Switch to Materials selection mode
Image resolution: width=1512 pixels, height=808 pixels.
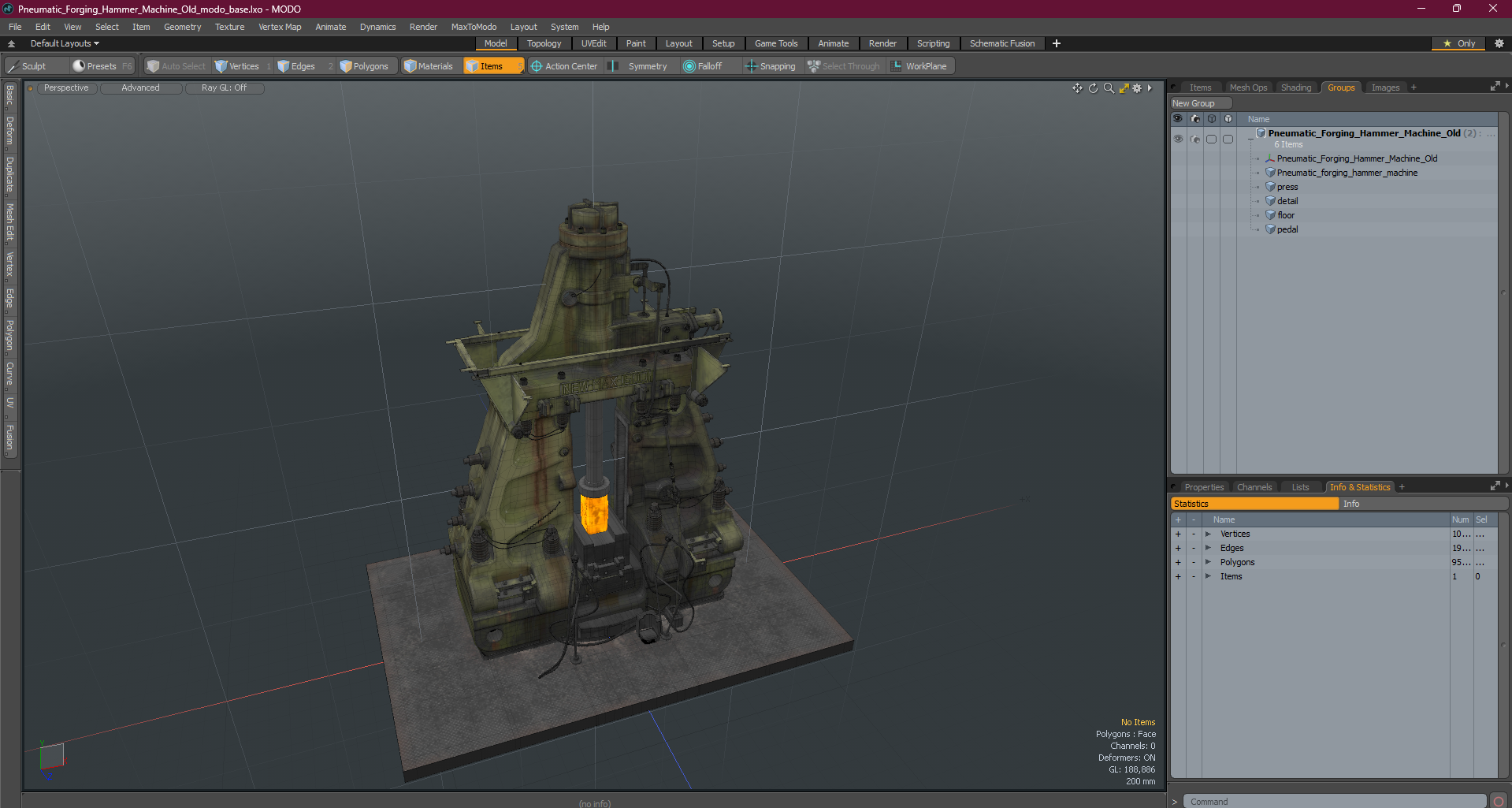429,66
